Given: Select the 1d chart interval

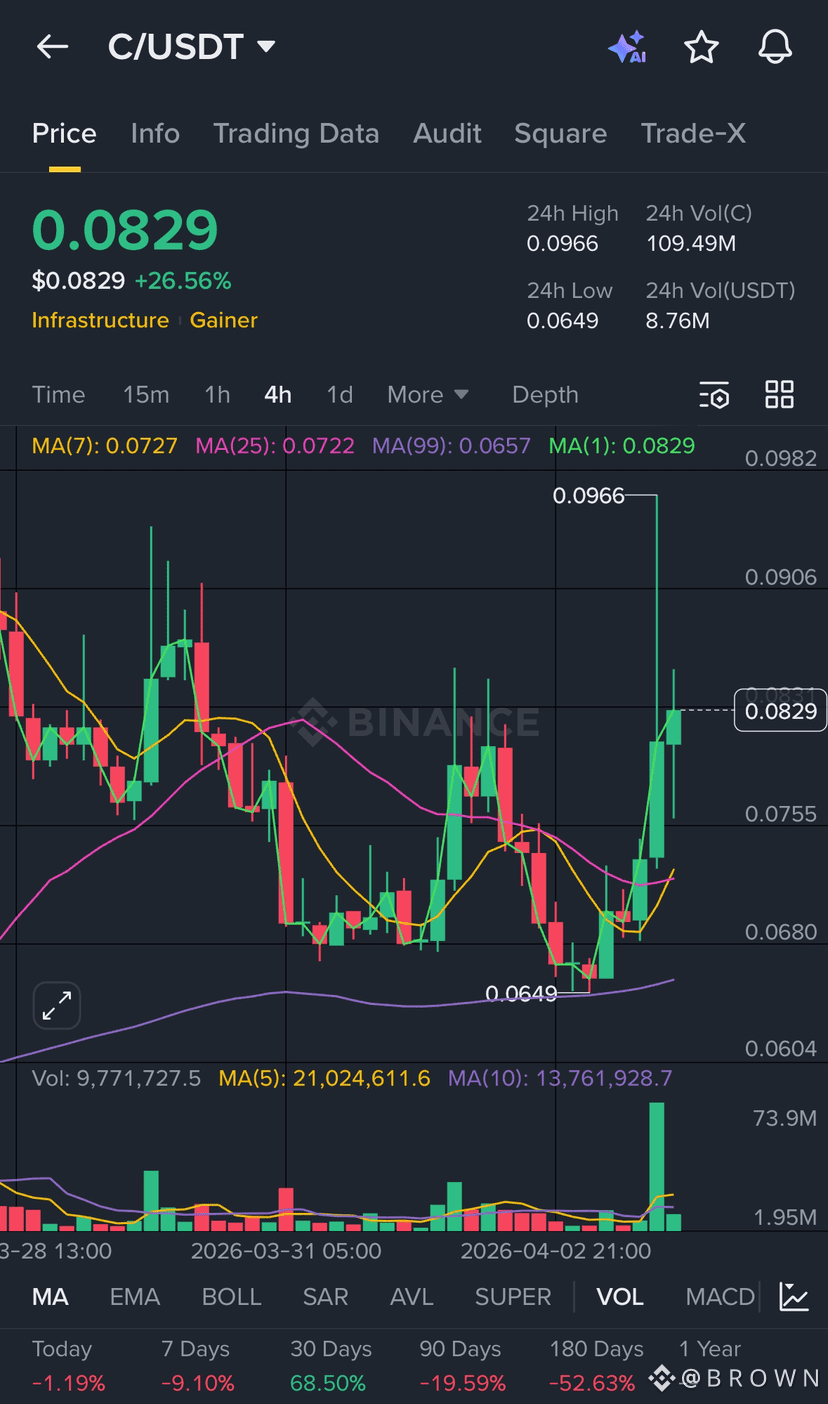Looking at the screenshot, I should tap(340, 395).
